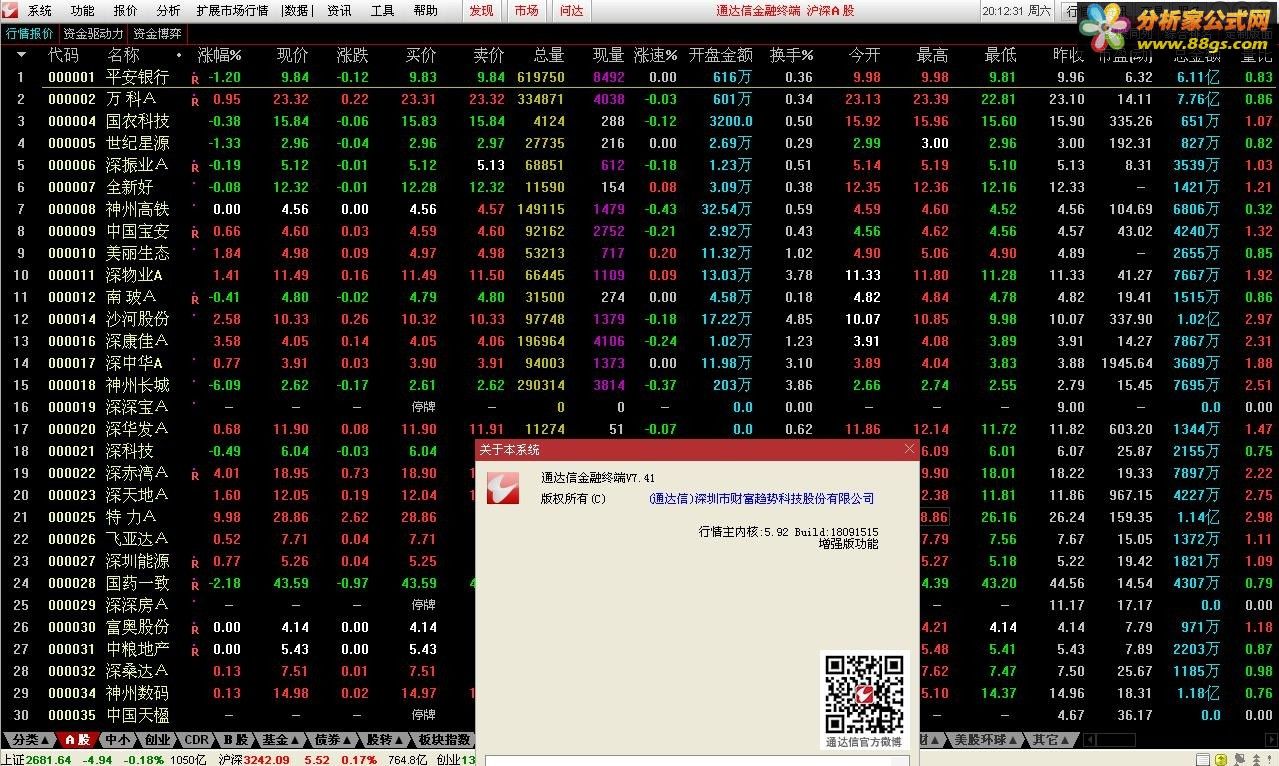Sort by the 涨幅% column header
Image resolution: width=1279 pixels, height=766 pixels.
(x=219, y=55)
